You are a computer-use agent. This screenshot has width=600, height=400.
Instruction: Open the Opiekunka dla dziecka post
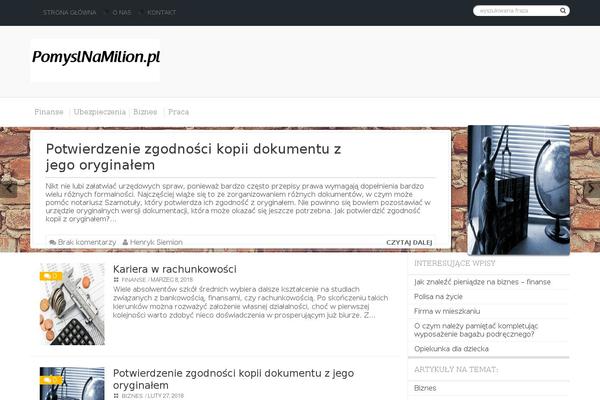pyautogui.click(x=451, y=349)
